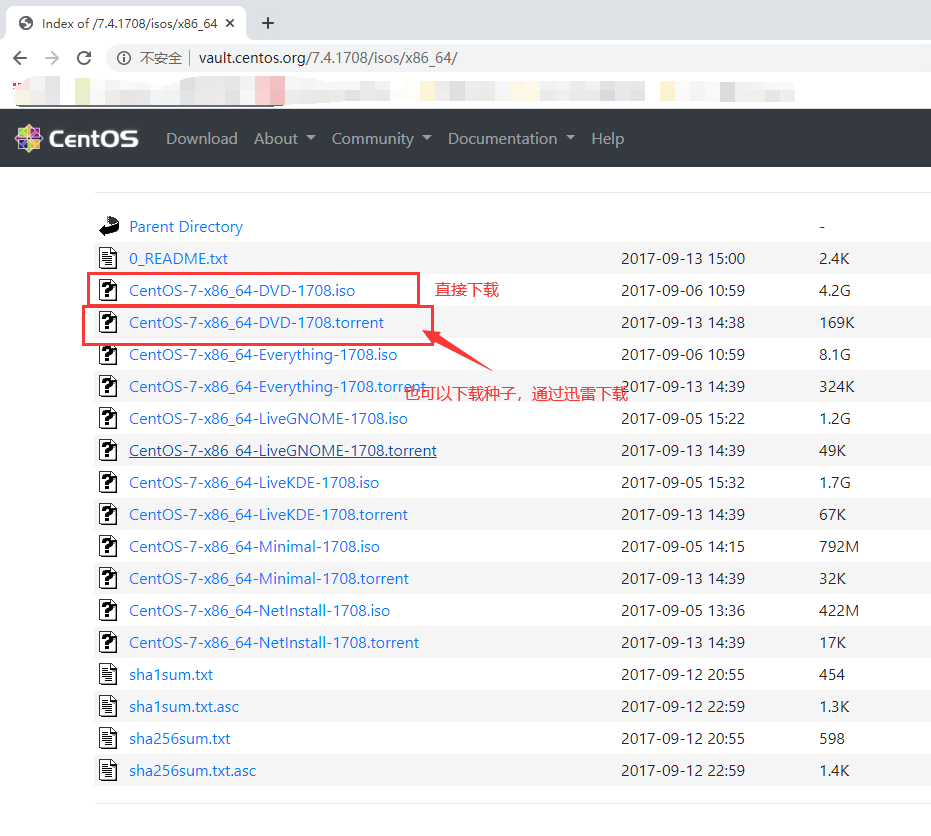Click the icon beside Everything-1708.torrent
Viewport: 931px width, 836px height.
[108, 387]
